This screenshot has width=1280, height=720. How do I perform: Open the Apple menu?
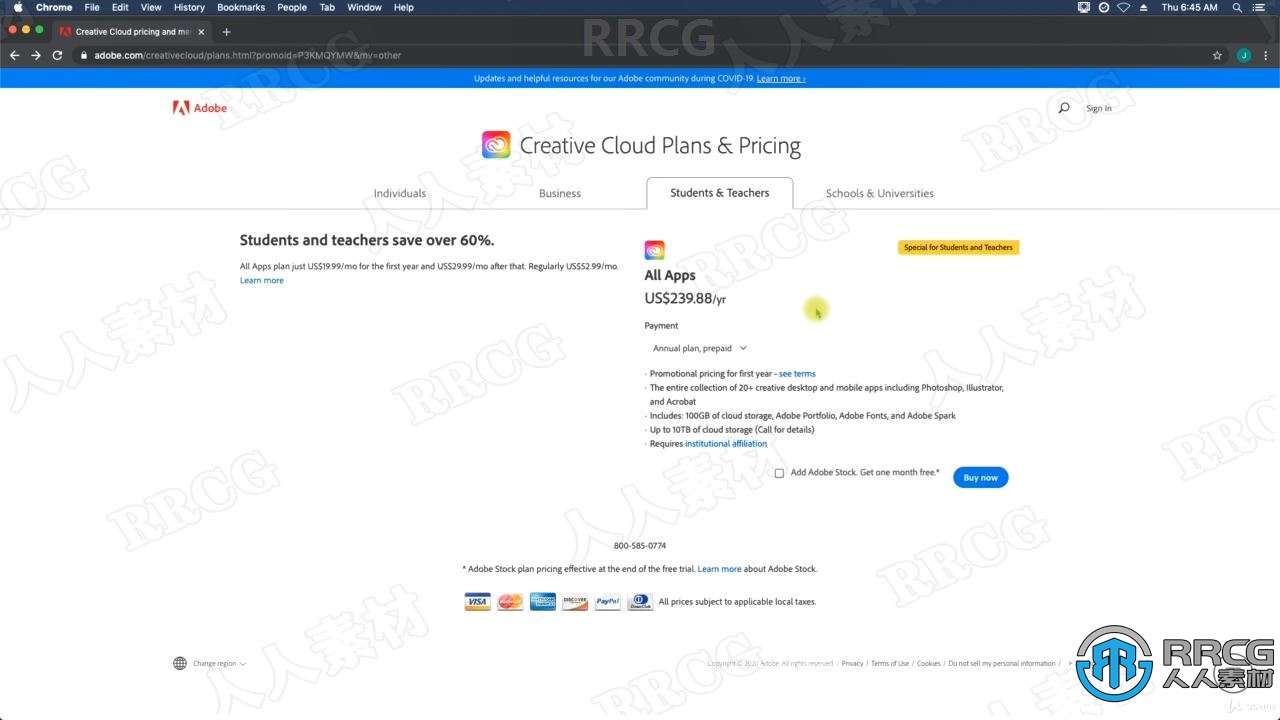(18, 7)
